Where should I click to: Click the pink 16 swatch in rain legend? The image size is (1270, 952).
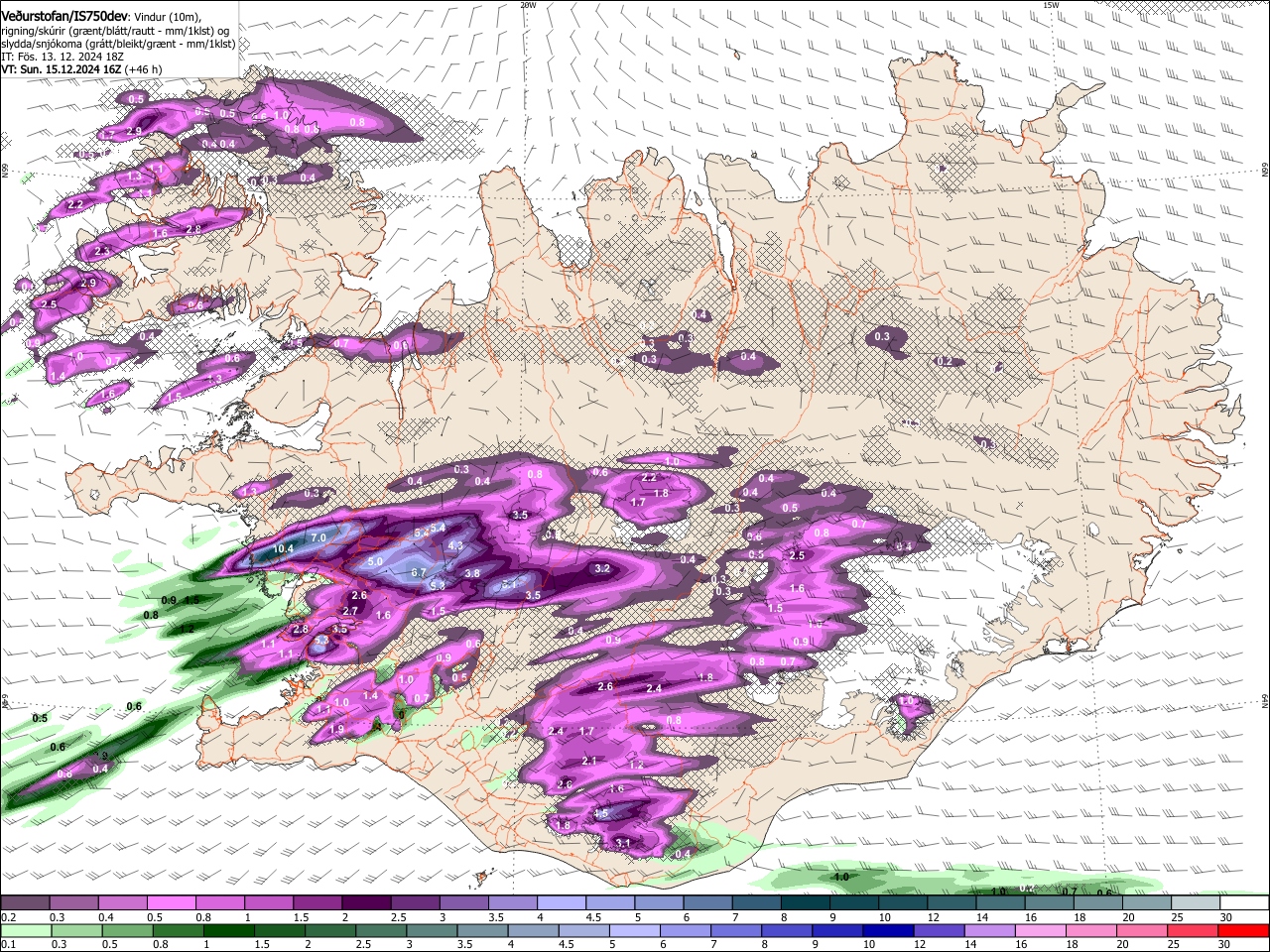click(1041, 930)
